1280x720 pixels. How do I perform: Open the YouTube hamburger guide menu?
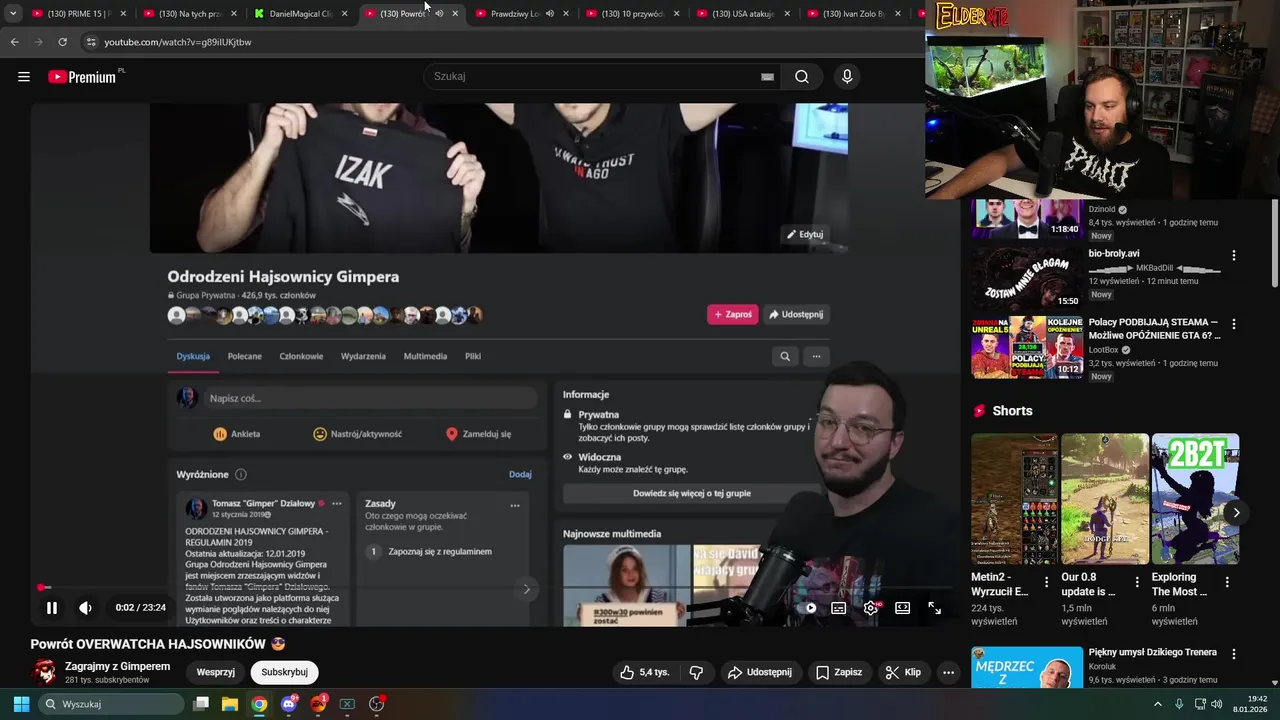[24, 76]
